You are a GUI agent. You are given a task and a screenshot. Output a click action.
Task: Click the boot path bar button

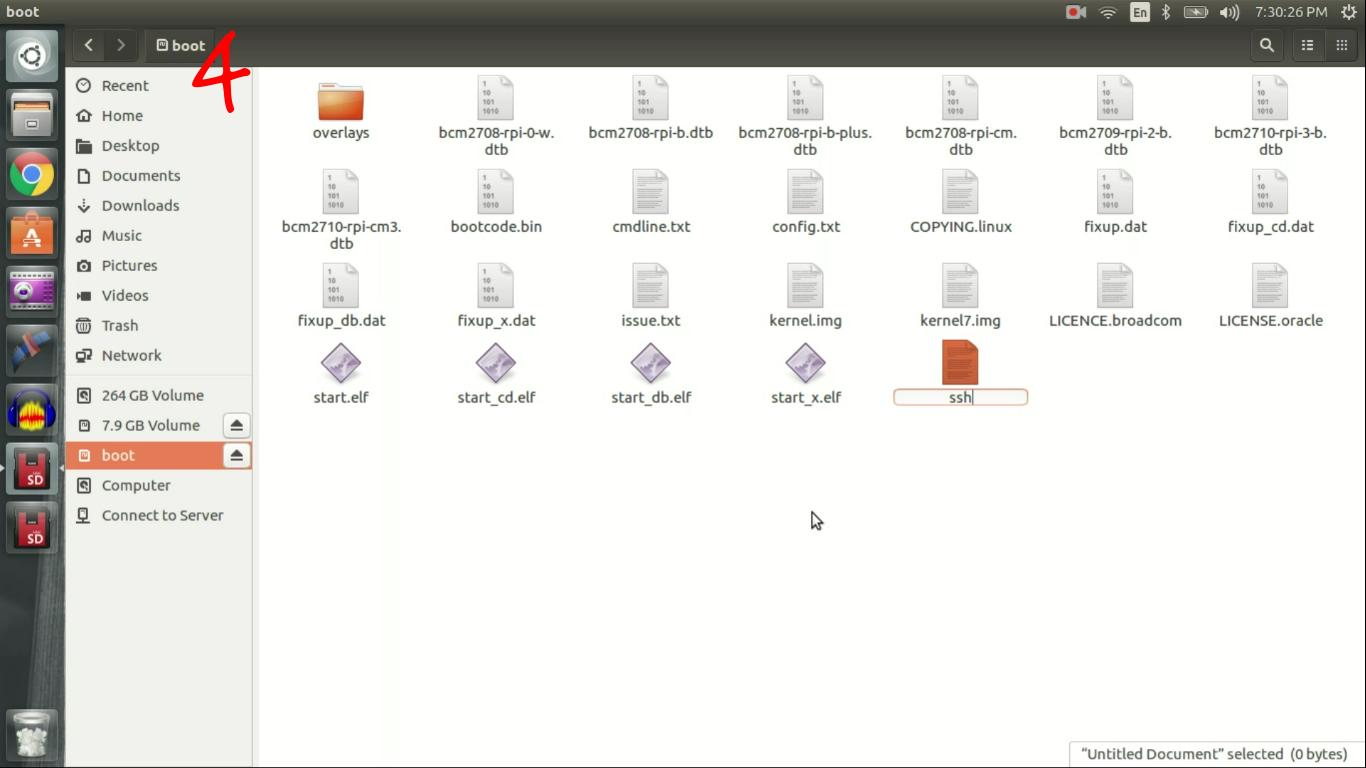tap(181, 45)
